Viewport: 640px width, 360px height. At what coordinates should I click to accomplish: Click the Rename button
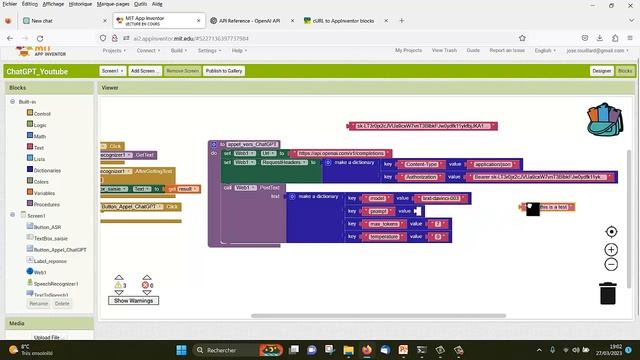[39, 304]
